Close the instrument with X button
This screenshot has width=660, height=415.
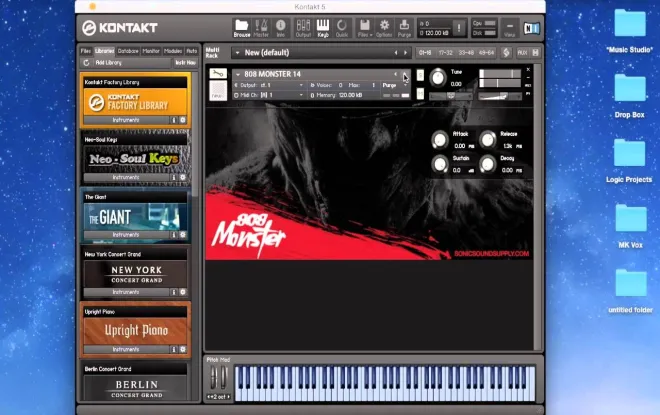(x=528, y=70)
